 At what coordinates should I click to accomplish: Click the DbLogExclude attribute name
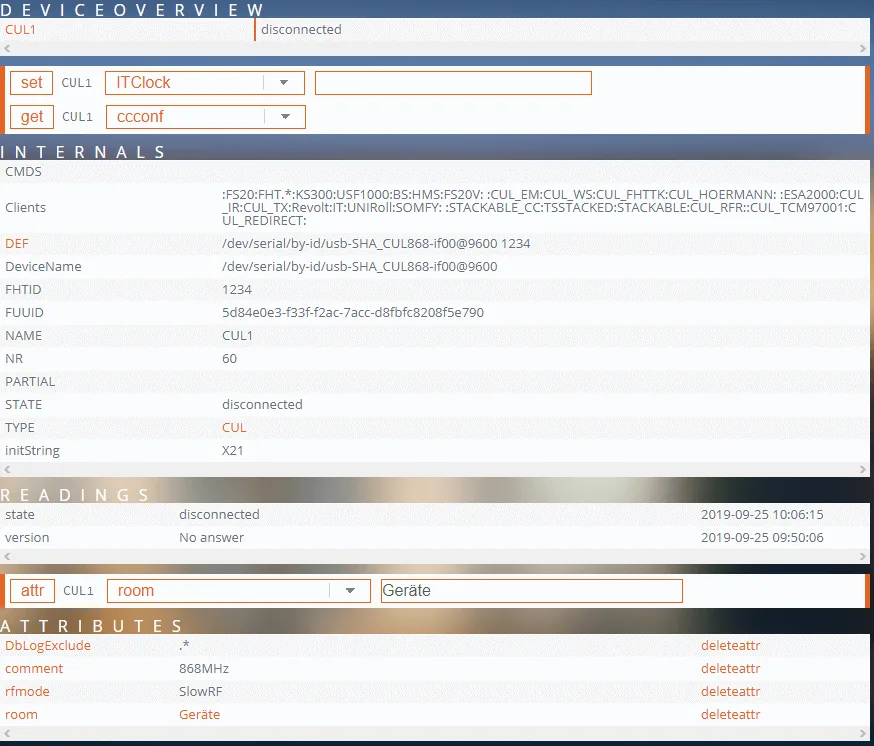[48, 646]
